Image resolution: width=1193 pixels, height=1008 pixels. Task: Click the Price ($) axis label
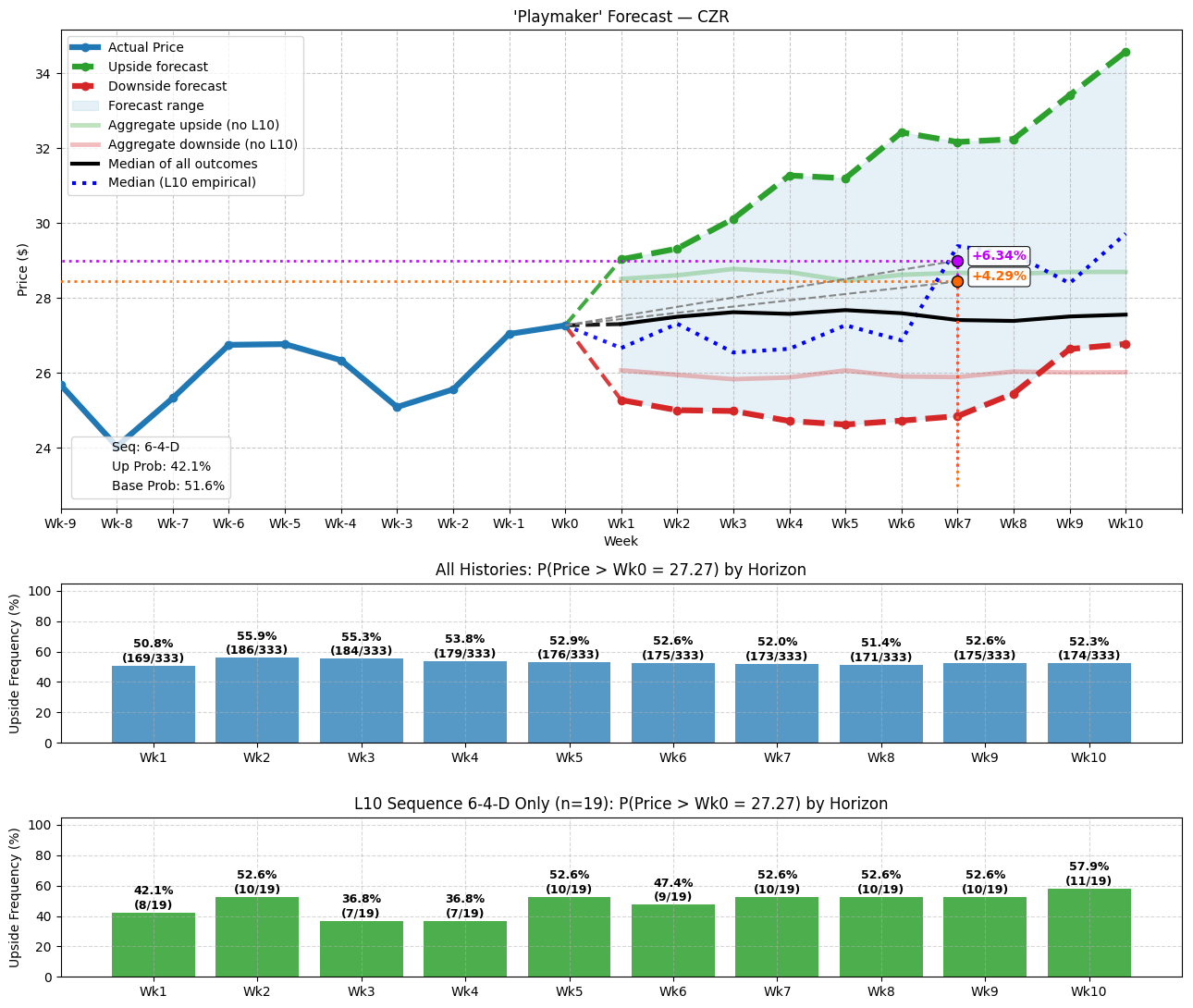coord(23,270)
